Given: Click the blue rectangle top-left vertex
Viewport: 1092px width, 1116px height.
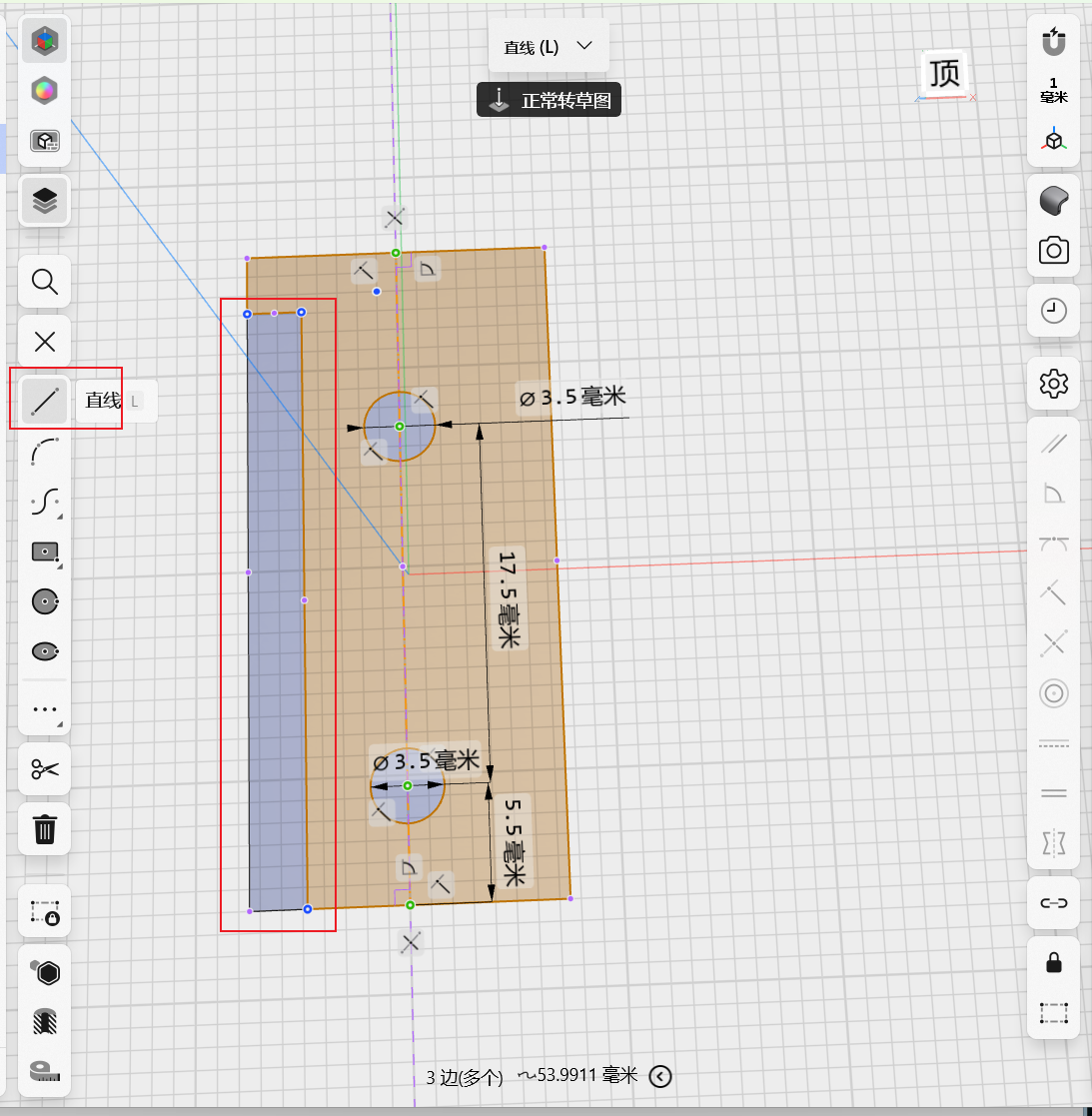Looking at the screenshot, I should (x=247, y=314).
